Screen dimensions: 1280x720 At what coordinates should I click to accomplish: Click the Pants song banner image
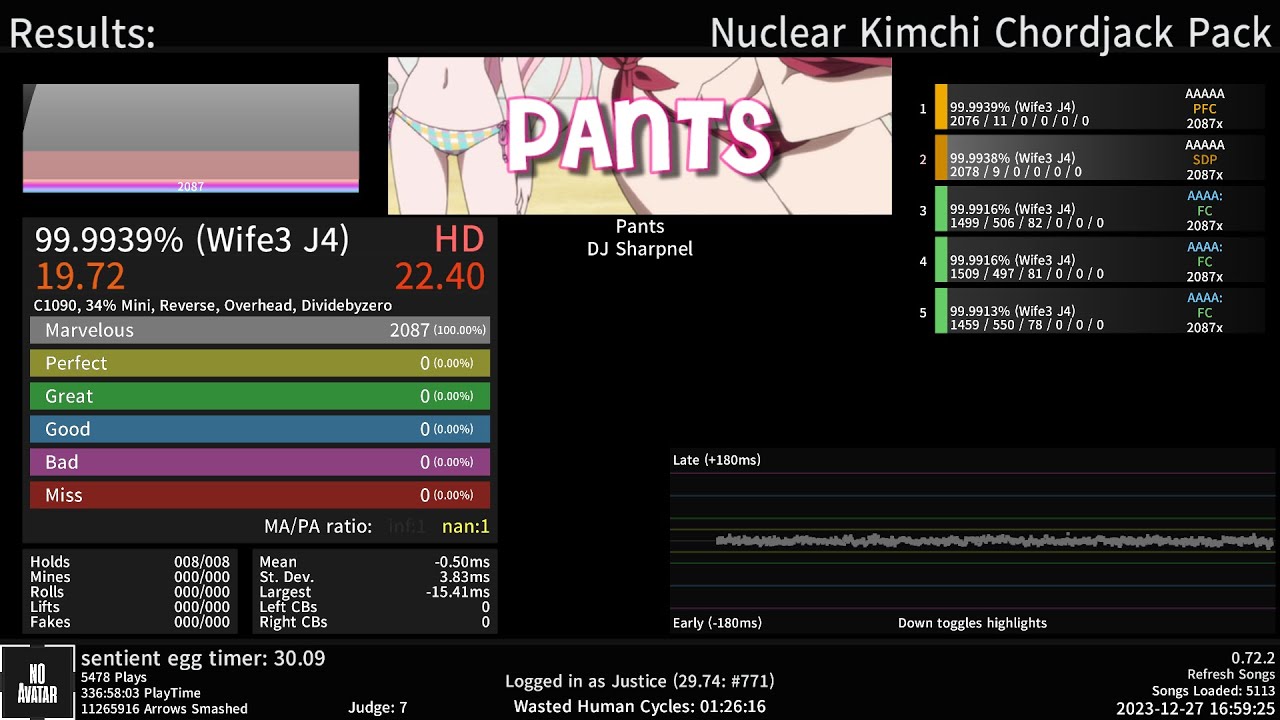point(640,135)
